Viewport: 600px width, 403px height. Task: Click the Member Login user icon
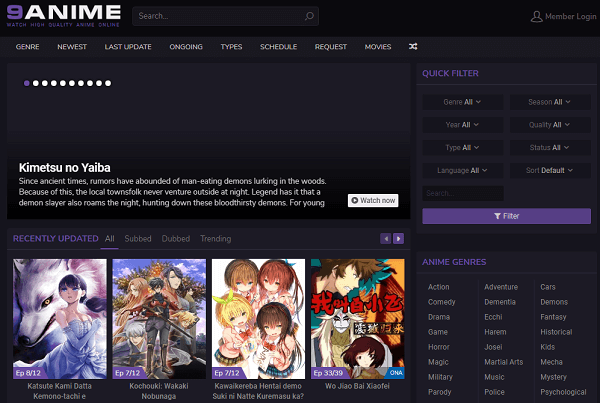click(x=536, y=16)
